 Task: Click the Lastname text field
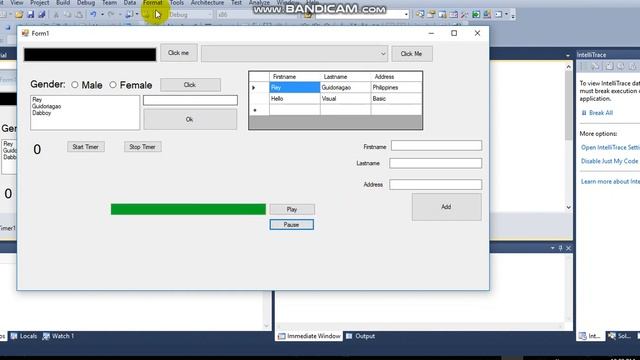(436, 163)
